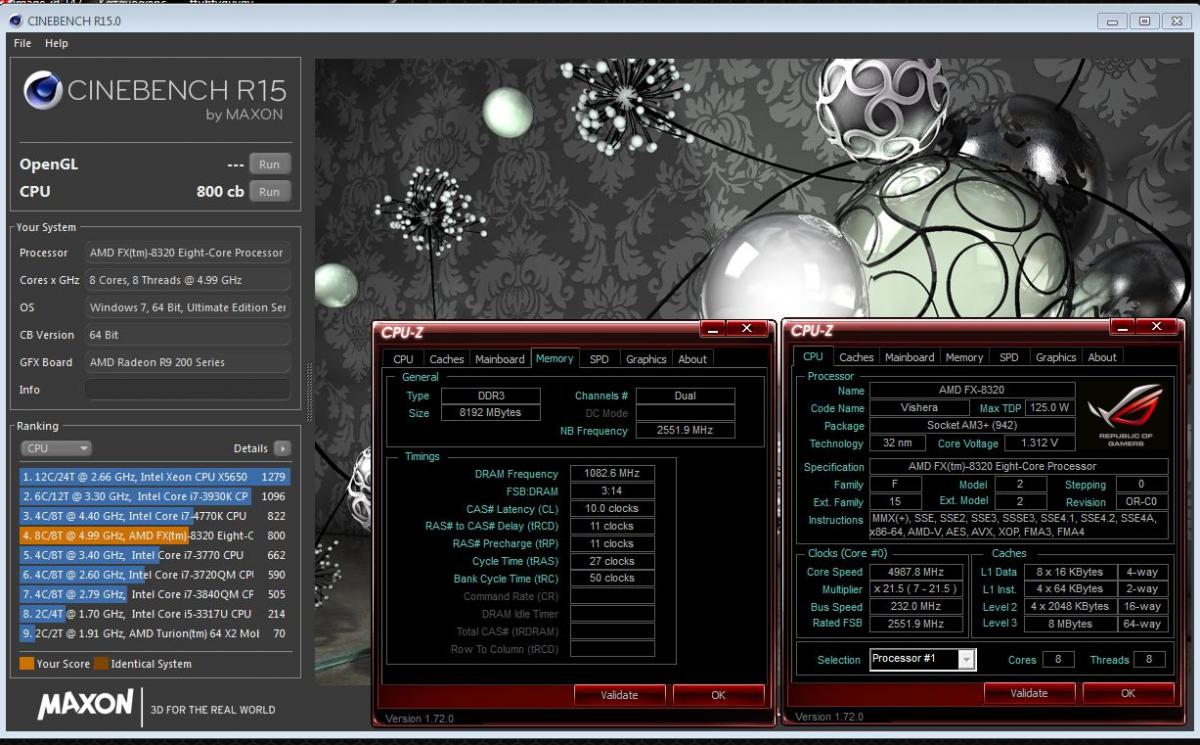The height and width of the screenshot is (745, 1200).
Task: Click Validate in the Memory CPU-Z window
Action: (x=619, y=694)
